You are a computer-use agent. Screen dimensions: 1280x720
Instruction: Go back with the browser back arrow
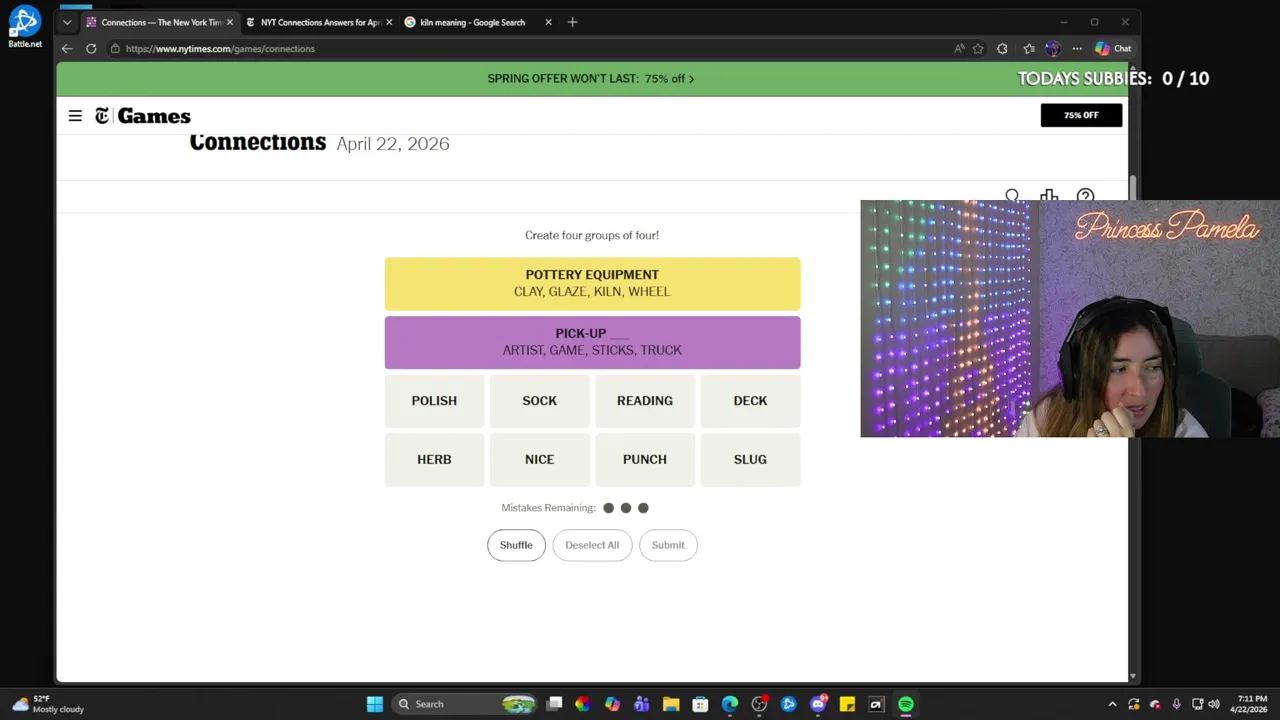pos(67,48)
